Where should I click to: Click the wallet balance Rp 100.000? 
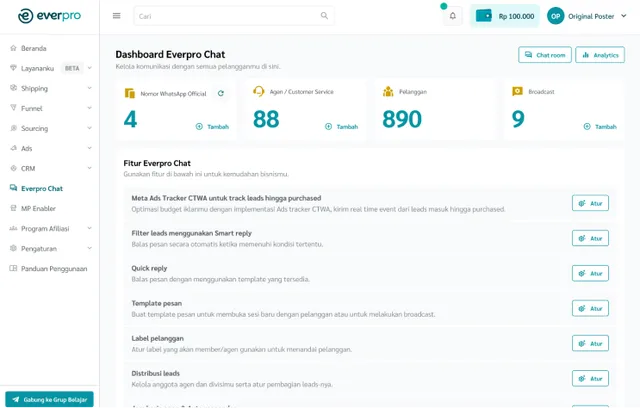(505, 16)
